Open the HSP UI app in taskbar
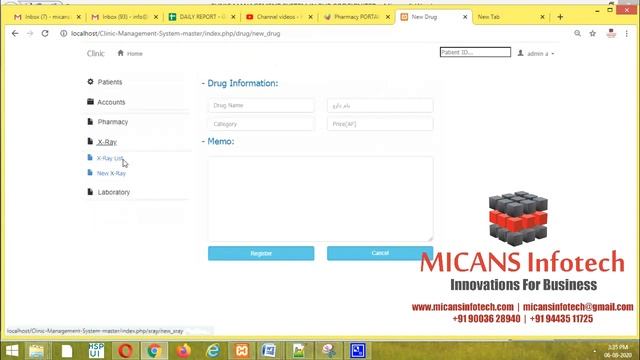The width and height of the screenshot is (640, 360). click(96, 351)
